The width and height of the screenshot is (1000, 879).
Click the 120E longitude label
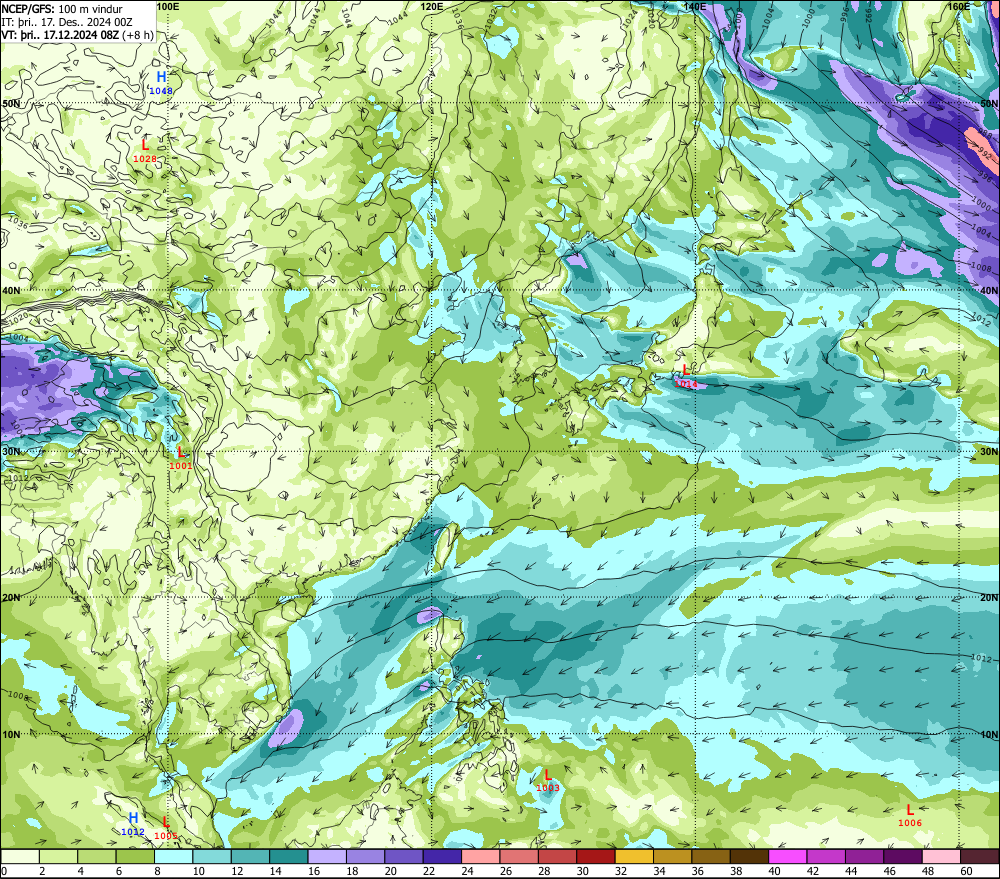[x=432, y=6]
